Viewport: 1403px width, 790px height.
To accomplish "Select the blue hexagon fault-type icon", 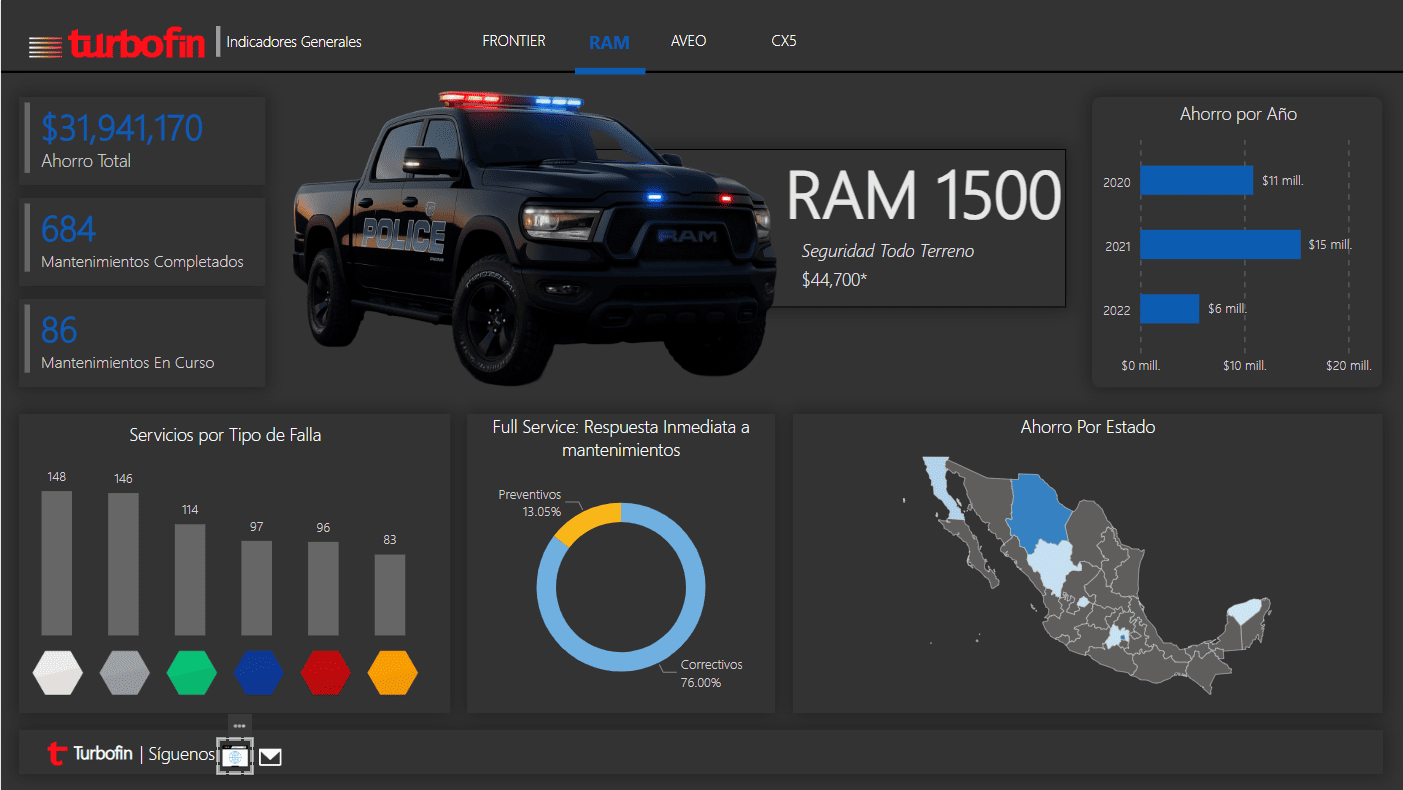I will 258,672.
